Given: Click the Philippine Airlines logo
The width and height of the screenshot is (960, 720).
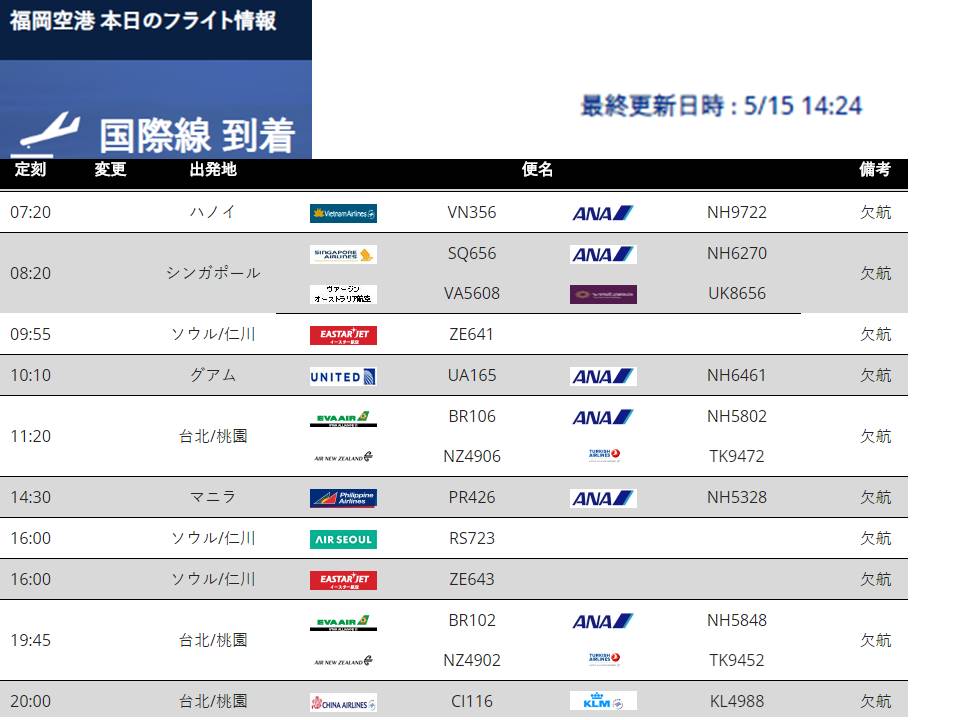Looking at the screenshot, I should pyautogui.click(x=343, y=498).
